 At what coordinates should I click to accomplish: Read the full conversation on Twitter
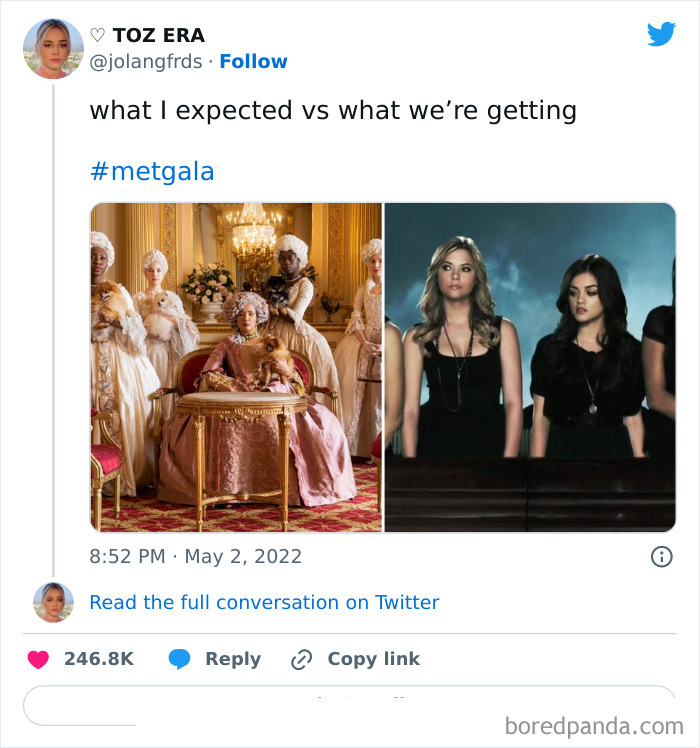tap(264, 602)
